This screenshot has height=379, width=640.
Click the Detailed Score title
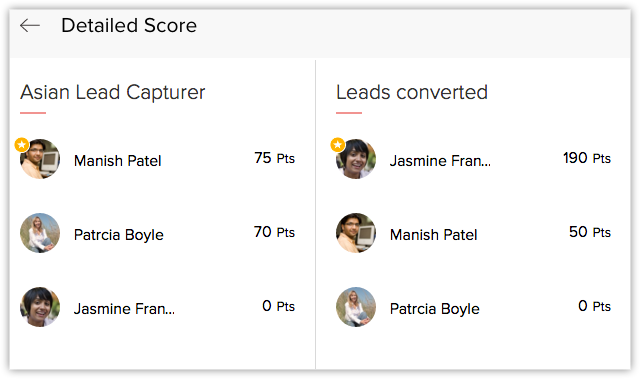(x=129, y=25)
